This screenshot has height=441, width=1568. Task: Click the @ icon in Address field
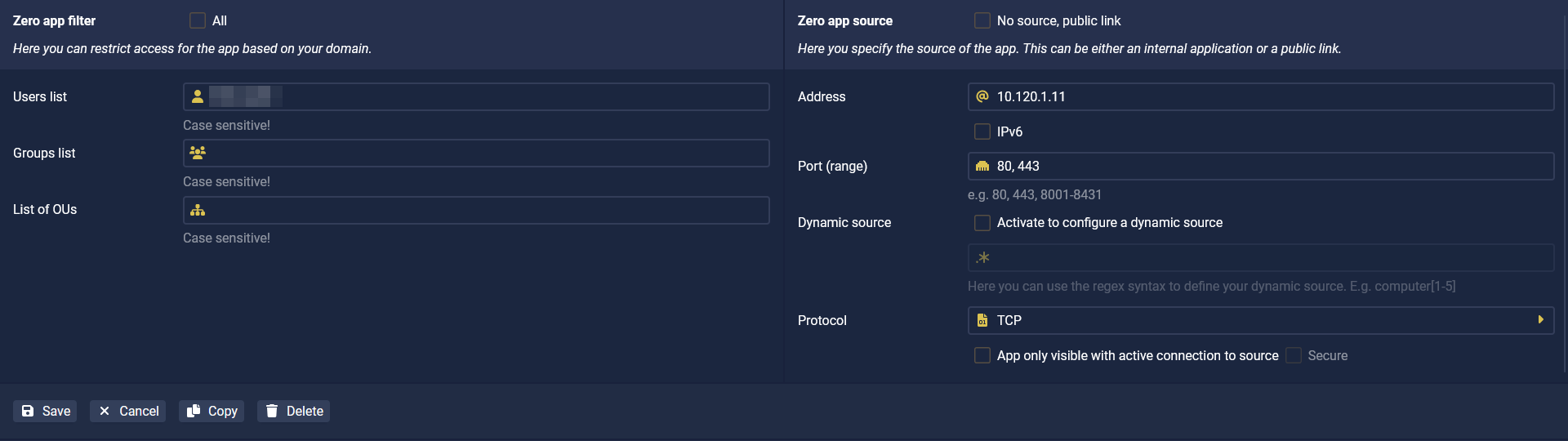982,96
